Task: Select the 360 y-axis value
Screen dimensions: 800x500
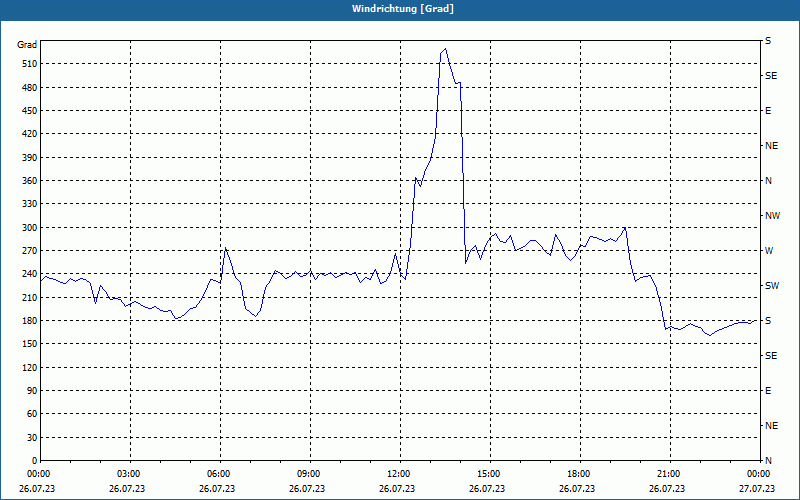Action: 29,181
